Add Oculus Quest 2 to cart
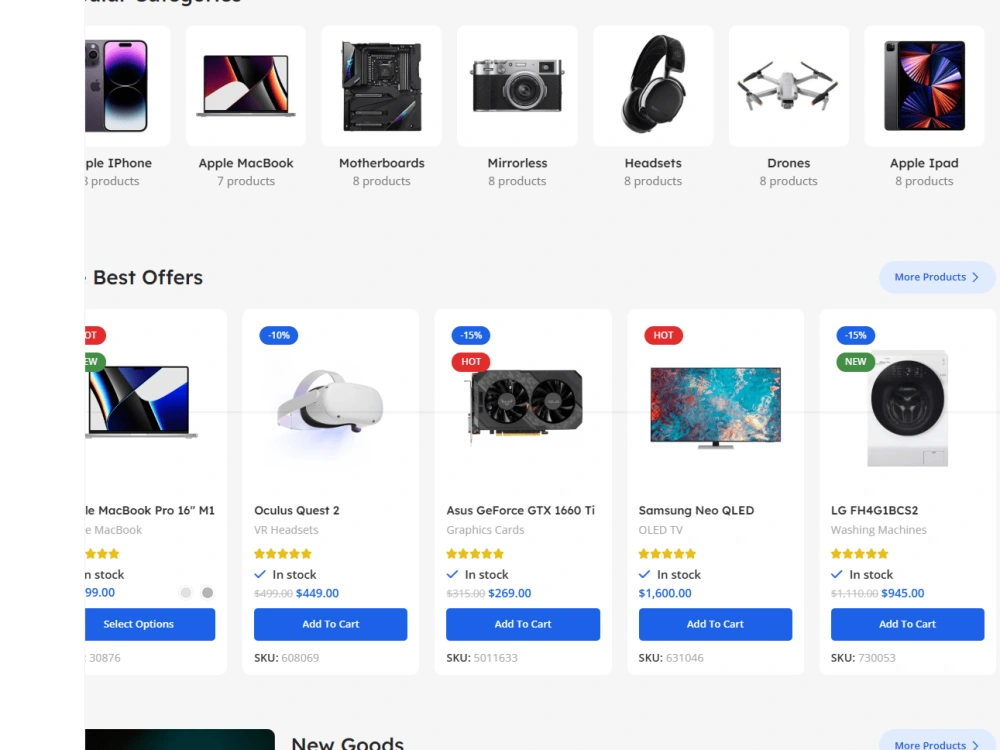This screenshot has width=1000, height=750. tap(330, 624)
